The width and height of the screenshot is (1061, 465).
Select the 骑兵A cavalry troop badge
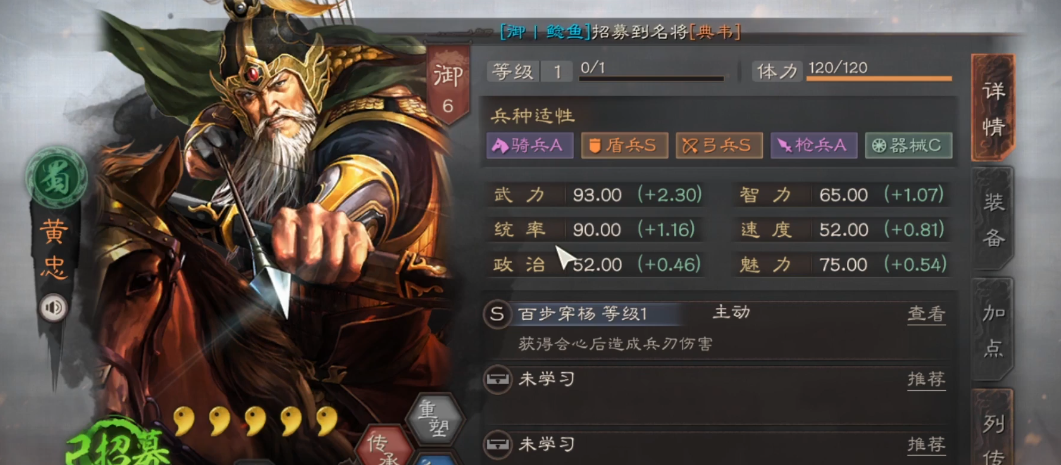pyautogui.click(x=530, y=146)
